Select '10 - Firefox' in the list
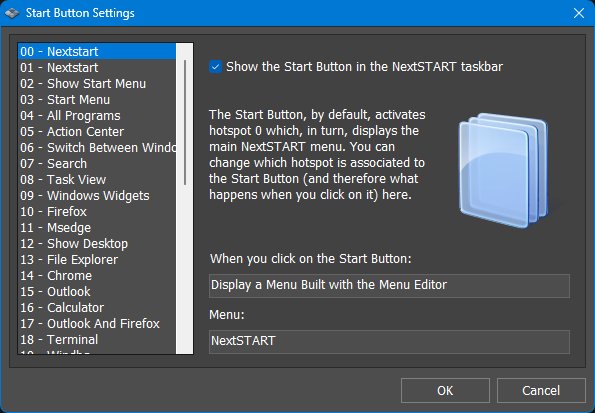This screenshot has width=595, height=413. (x=97, y=211)
